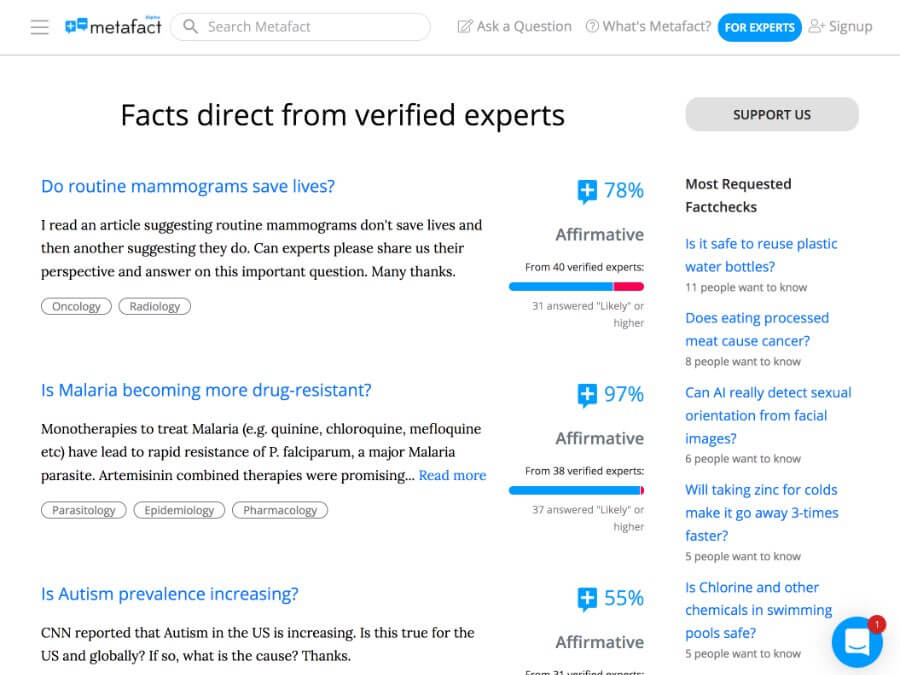Open the chat widget bubble
This screenshot has width=900, height=675.
pos(857,642)
